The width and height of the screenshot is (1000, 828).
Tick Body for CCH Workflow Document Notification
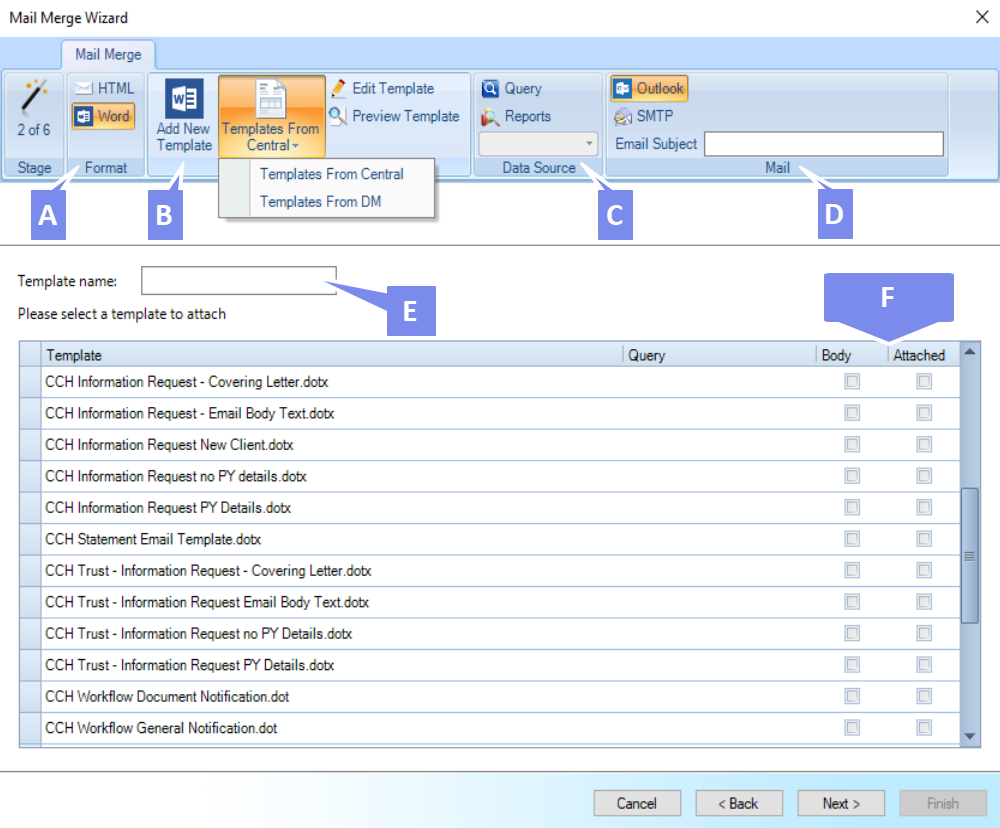click(852, 696)
